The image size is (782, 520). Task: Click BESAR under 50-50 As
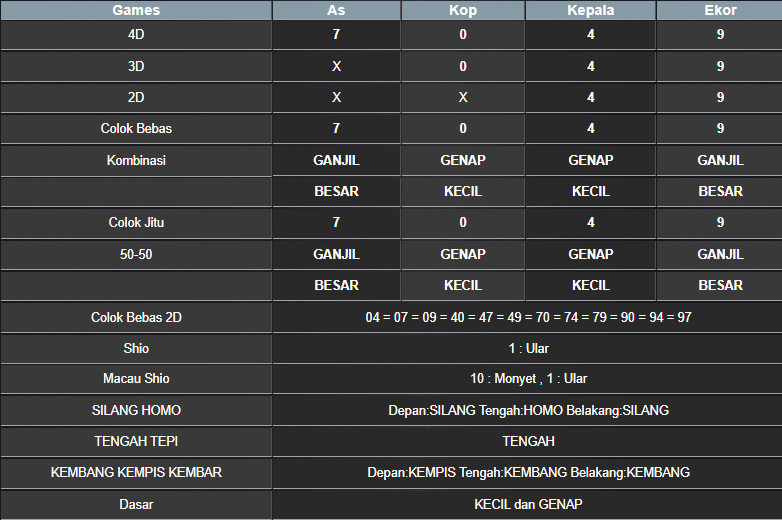click(337, 286)
